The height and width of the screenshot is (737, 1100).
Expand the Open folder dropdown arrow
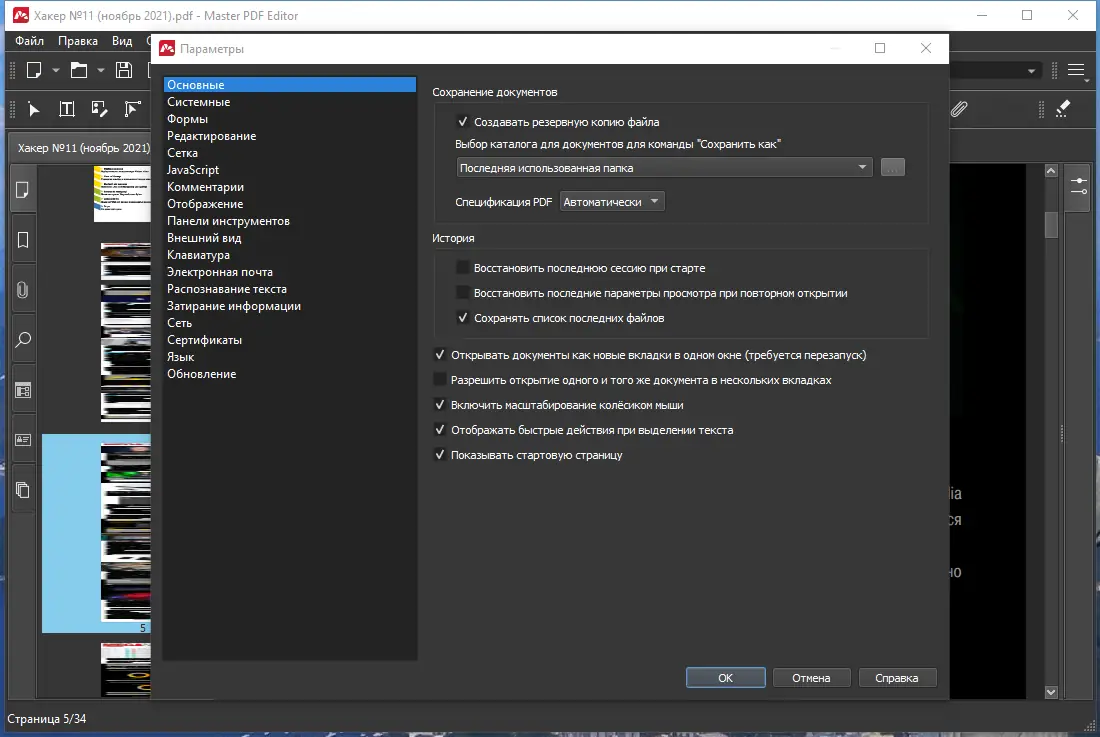[100, 71]
